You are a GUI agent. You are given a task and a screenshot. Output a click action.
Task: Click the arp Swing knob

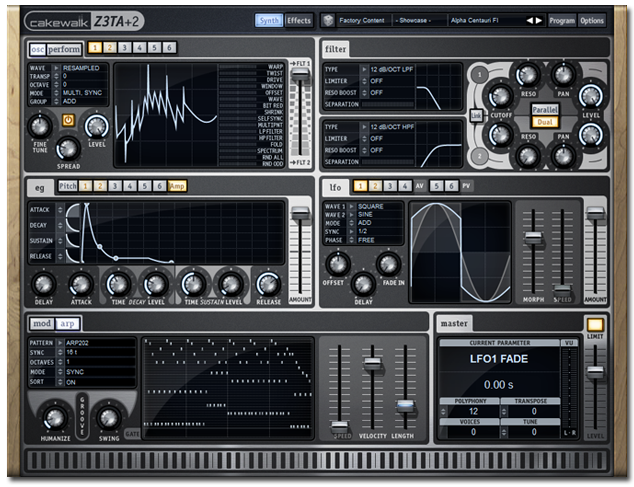(x=109, y=418)
